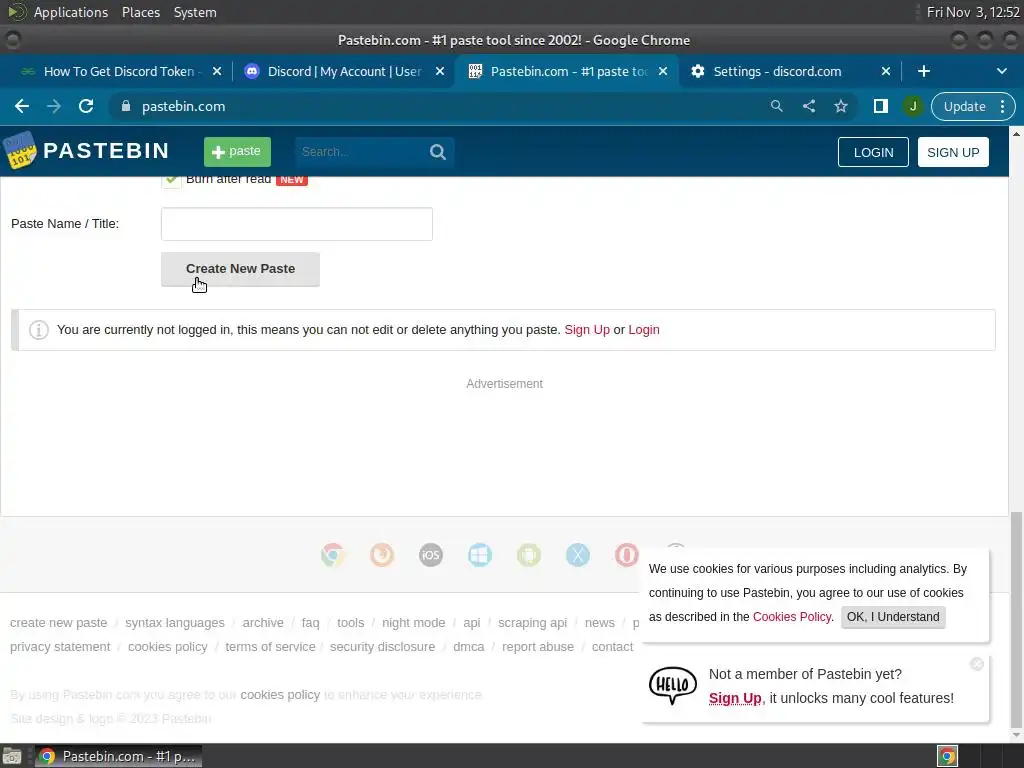1024x768 pixels.
Task: Click the iOS app footer icon
Action: click(x=431, y=555)
